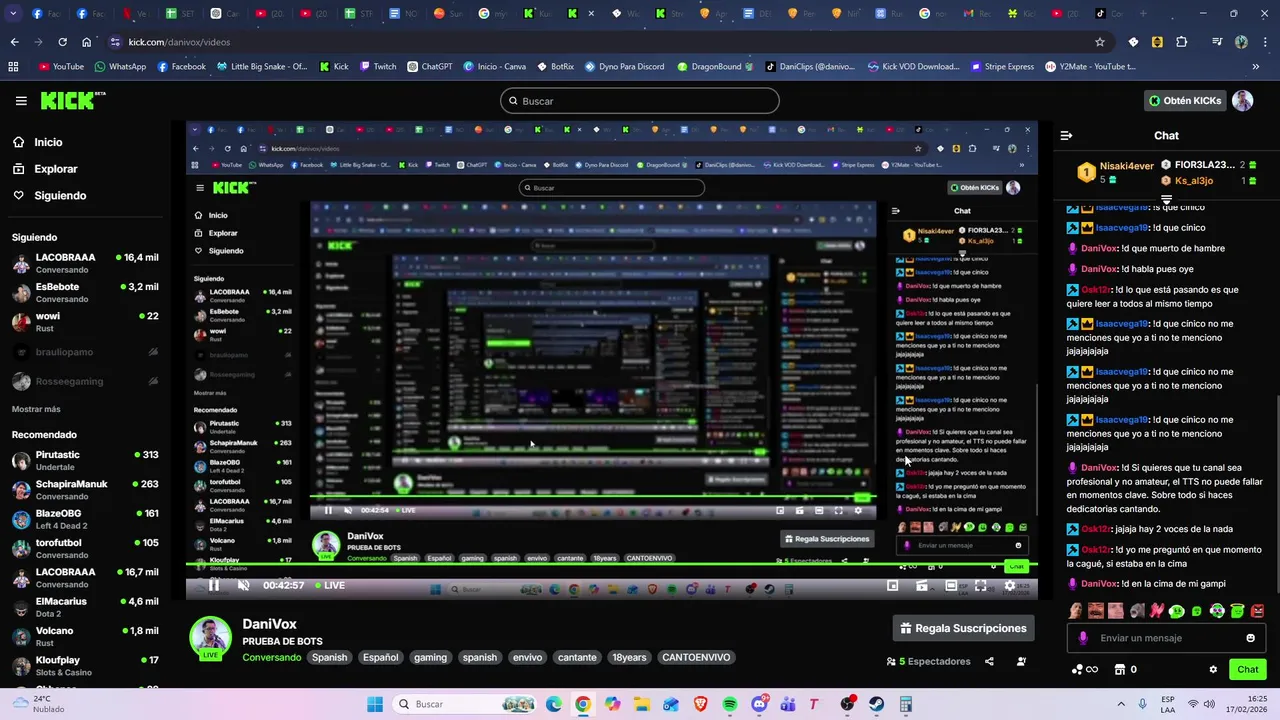The height and width of the screenshot is (720, 1280).
Task: Open Windows Start menu
Action: [x=375, y=704]
